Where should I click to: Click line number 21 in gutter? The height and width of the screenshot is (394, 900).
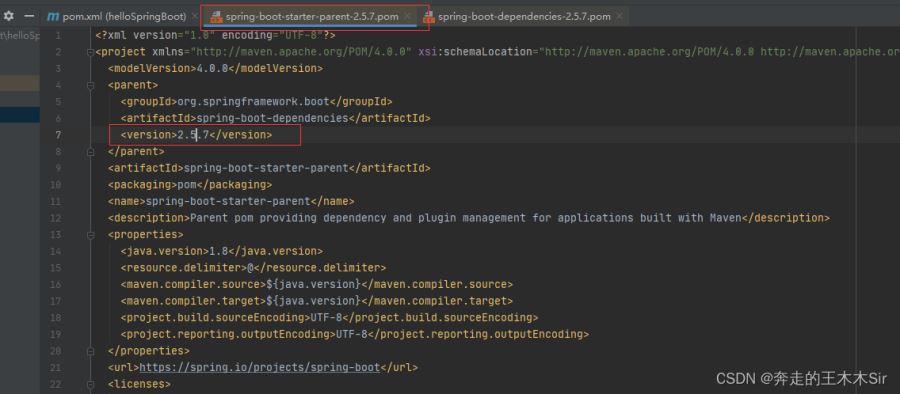point(56,368)
